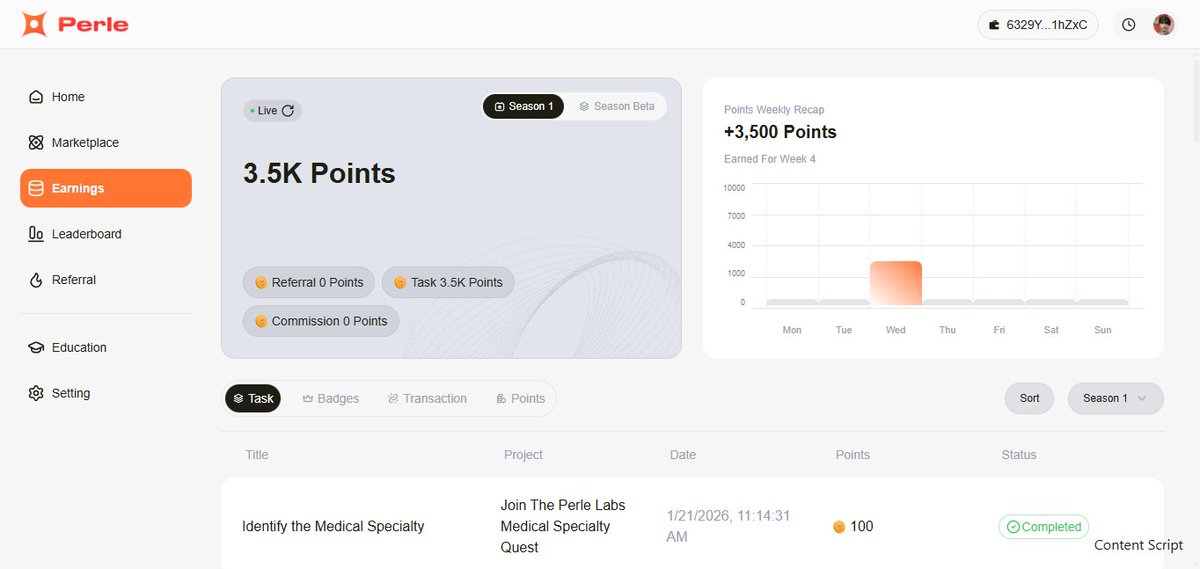Click the Referral flame icon
The height and width of the screenshot is (569, 1200).
click(36, 280)
